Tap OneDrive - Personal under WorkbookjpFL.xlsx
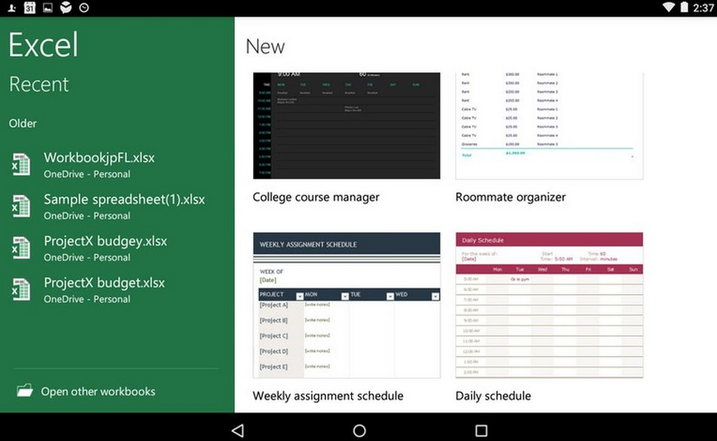717x441 pixels. pyautogui.click(x=87, y=174)
